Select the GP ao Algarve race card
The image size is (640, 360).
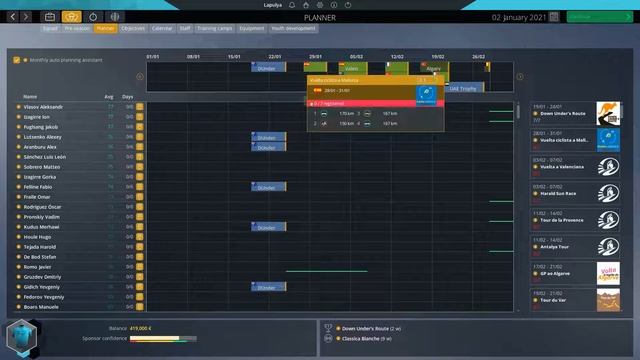pyautogui.click(x=576, y=273)
